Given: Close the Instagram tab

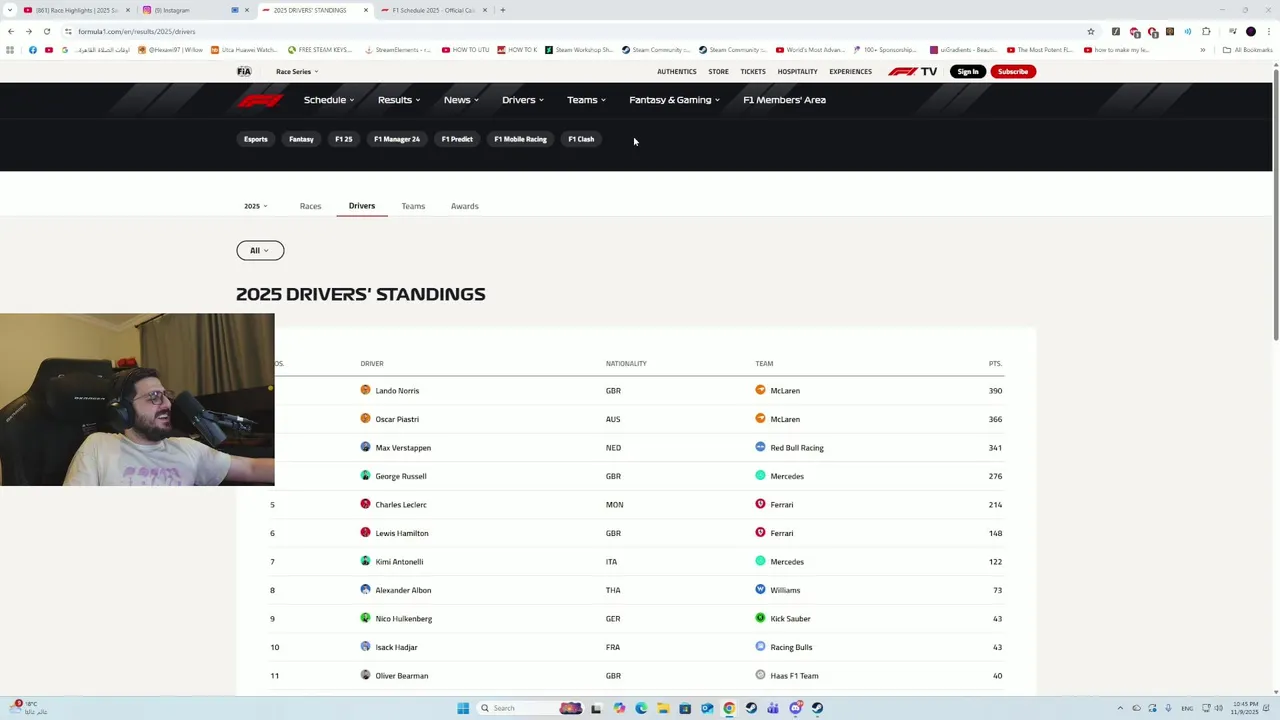Looking at the screenshot, I should click(247, 10).
